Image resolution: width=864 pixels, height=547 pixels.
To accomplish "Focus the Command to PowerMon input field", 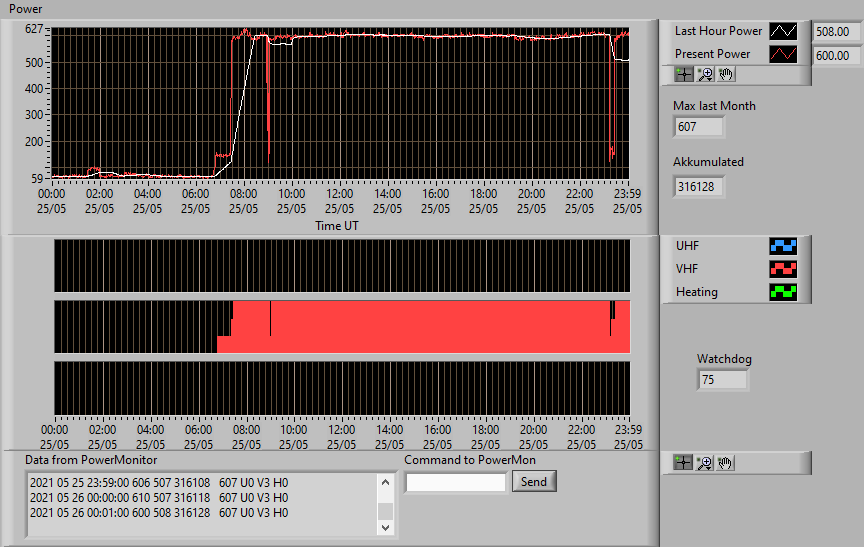I will click(456, 483).
